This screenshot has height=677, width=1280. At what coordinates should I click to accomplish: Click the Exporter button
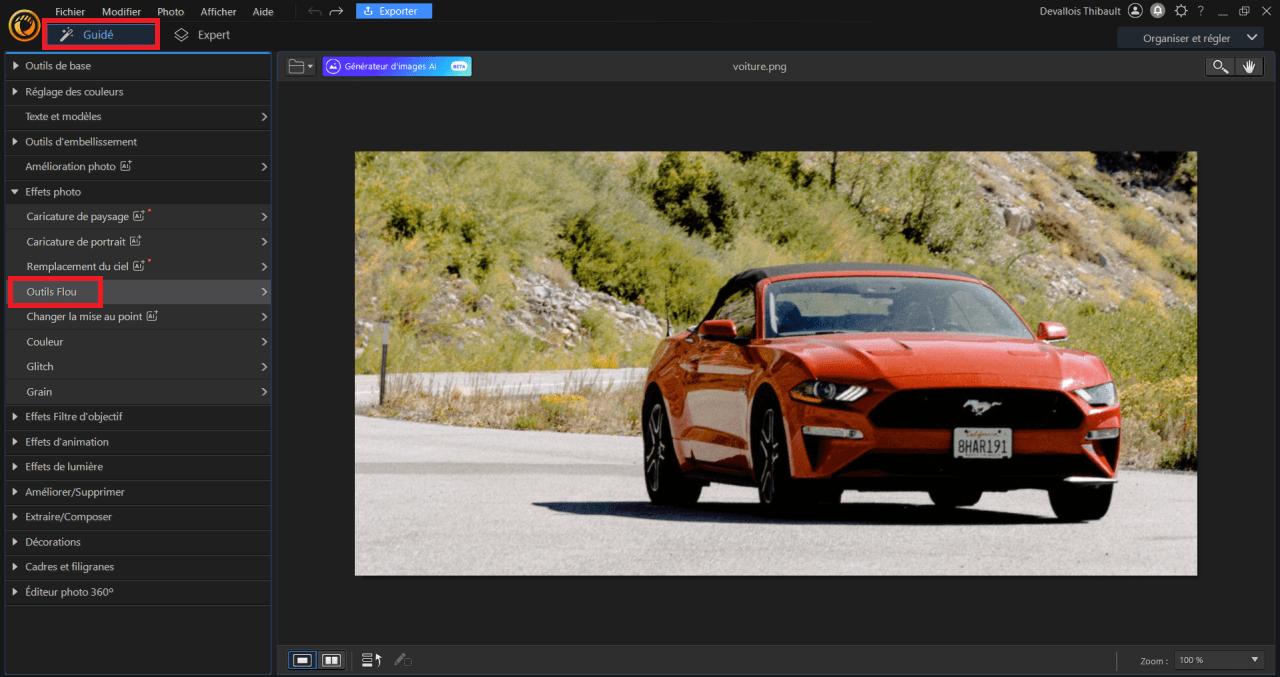tap(393, 10)
